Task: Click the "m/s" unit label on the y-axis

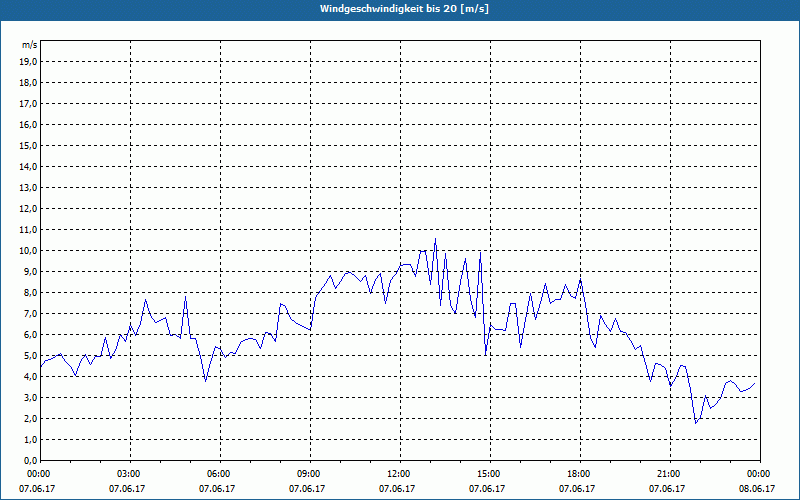Action: tap(29, 45)
